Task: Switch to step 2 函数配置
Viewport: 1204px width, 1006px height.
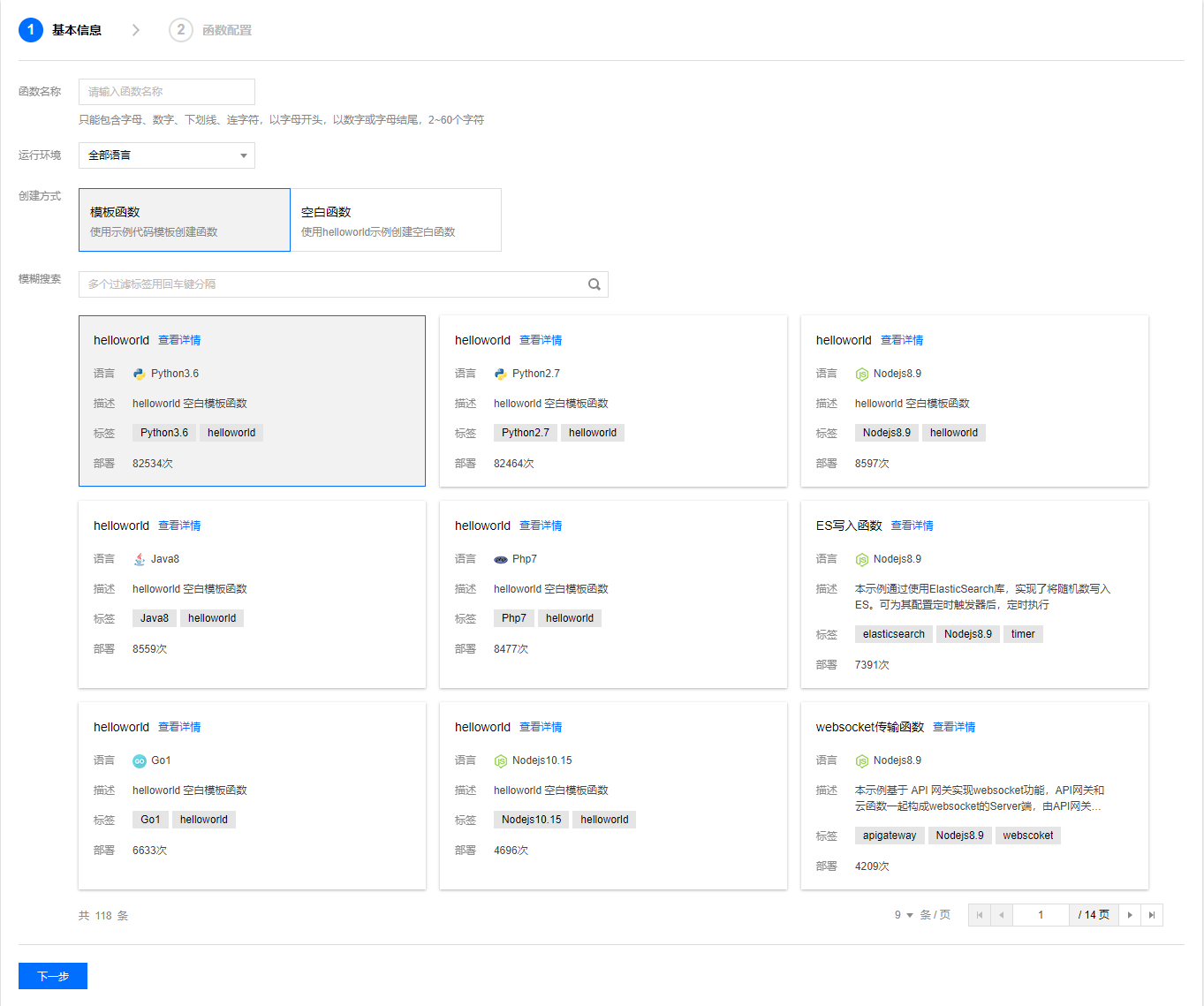Action: [211, 30]
